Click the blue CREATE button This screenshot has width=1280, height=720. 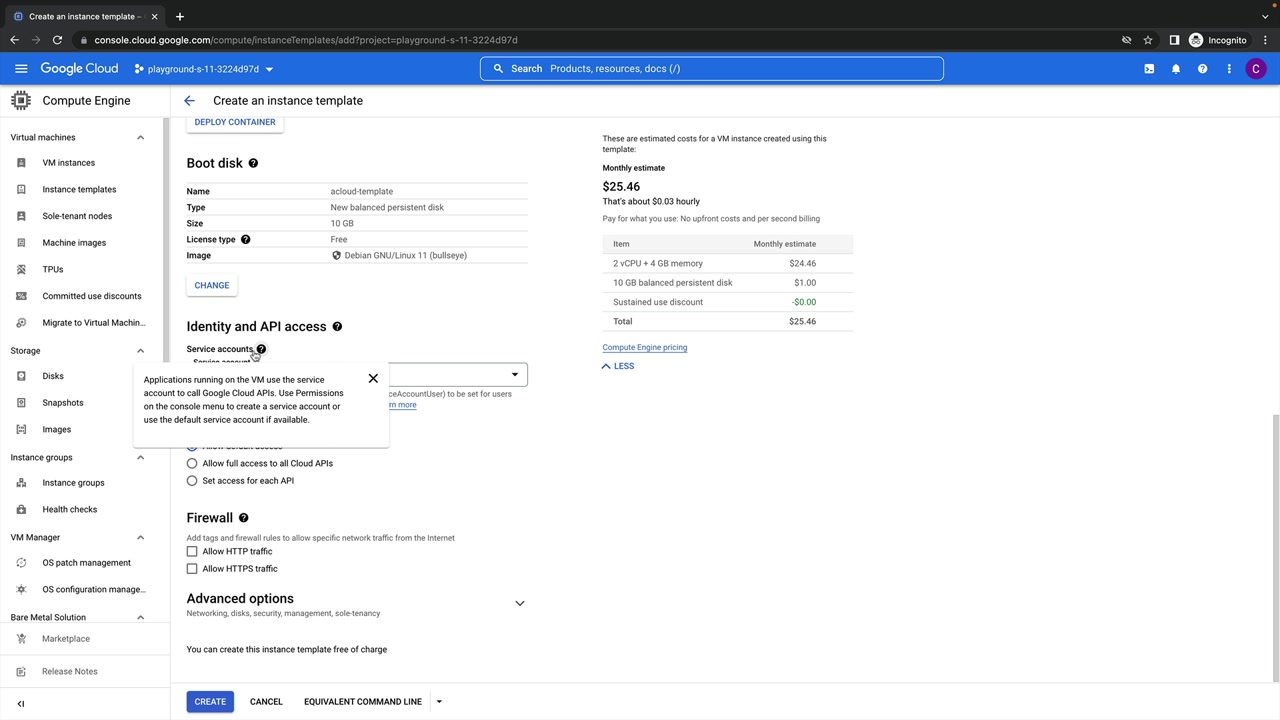click(x=210, y=702)
